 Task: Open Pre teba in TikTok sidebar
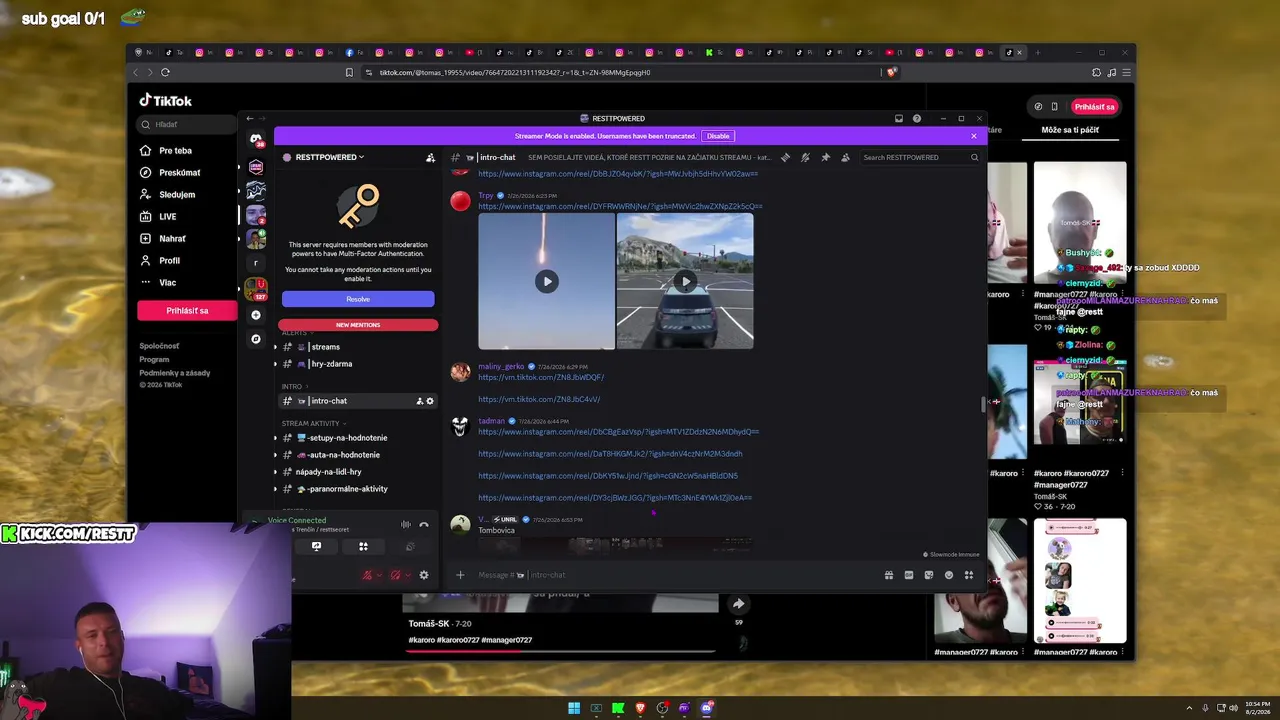tap(166, 150)
